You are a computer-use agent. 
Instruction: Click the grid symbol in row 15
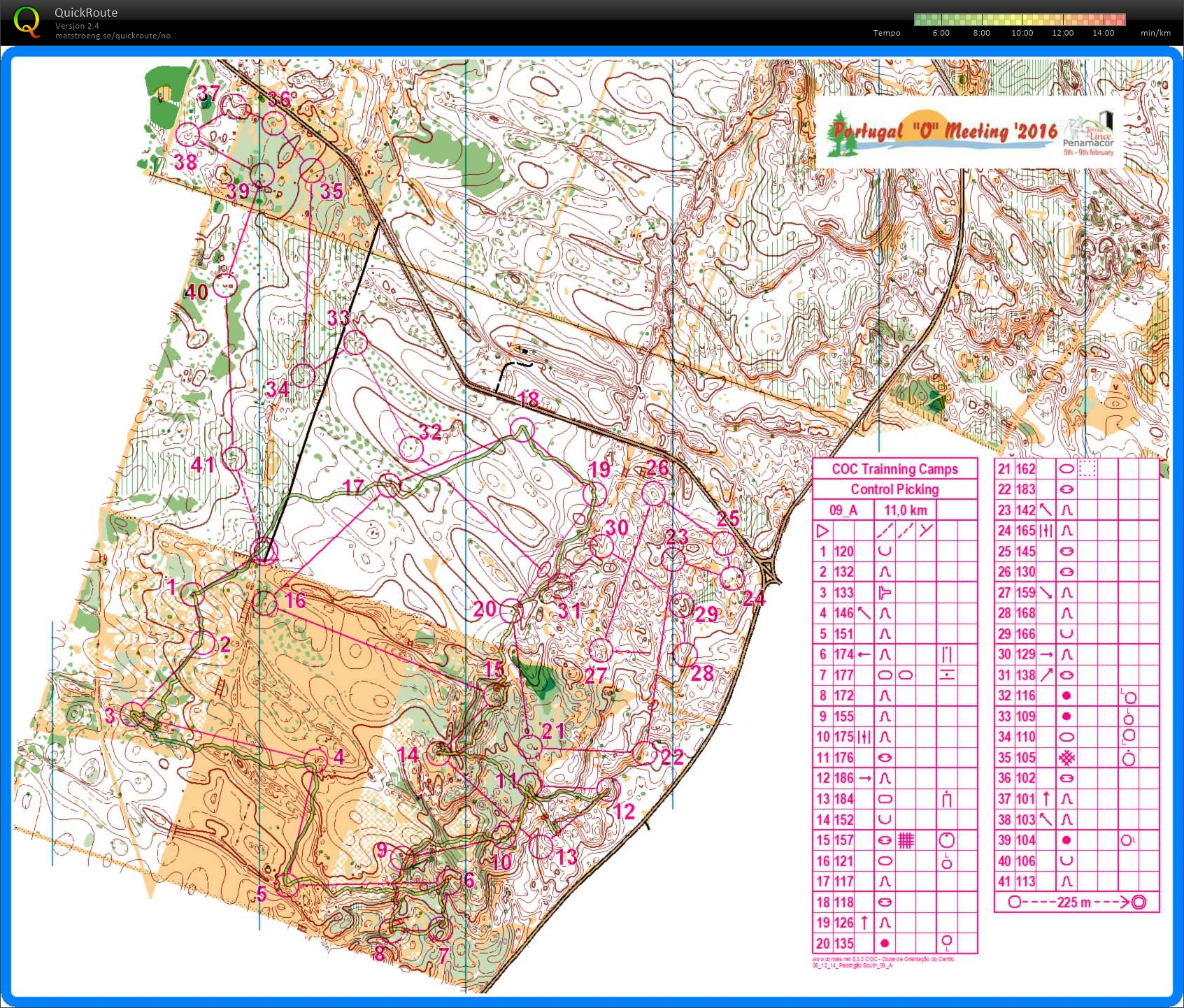tap(906, 840)
